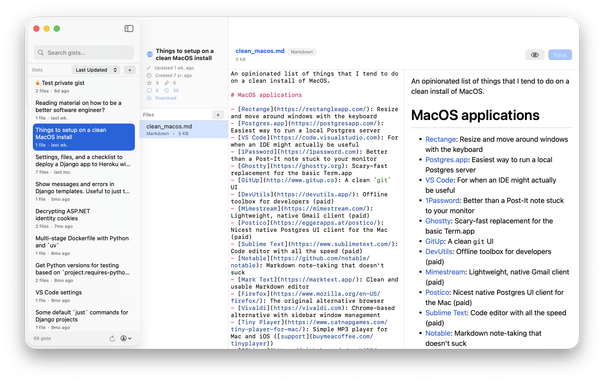Select the clean_macos.md file in Files list
The height and width of the screenshot is (382, 604).
coord(184,129)
